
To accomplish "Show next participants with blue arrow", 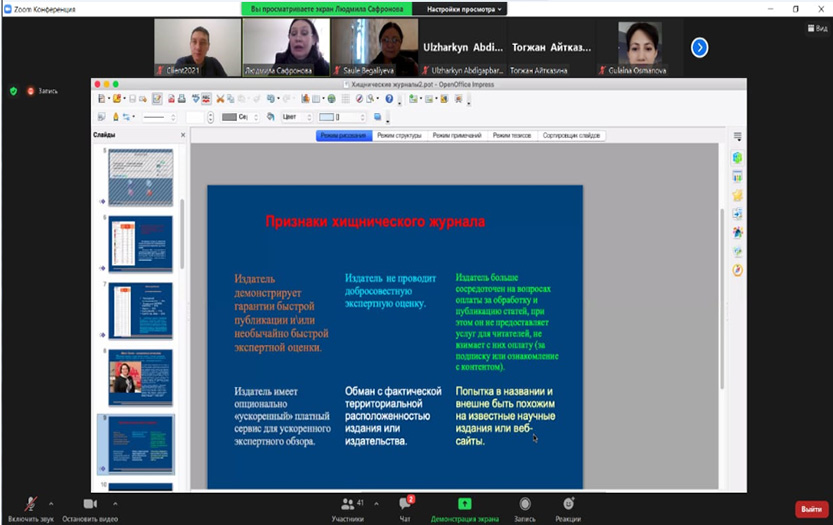I will point(700,47).
